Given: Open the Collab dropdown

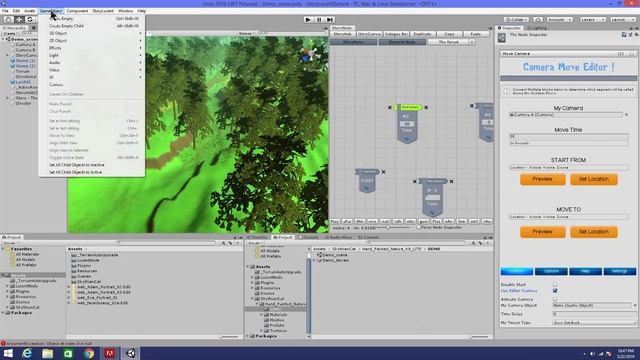Looking at the screenshot, I should [516, 20].
